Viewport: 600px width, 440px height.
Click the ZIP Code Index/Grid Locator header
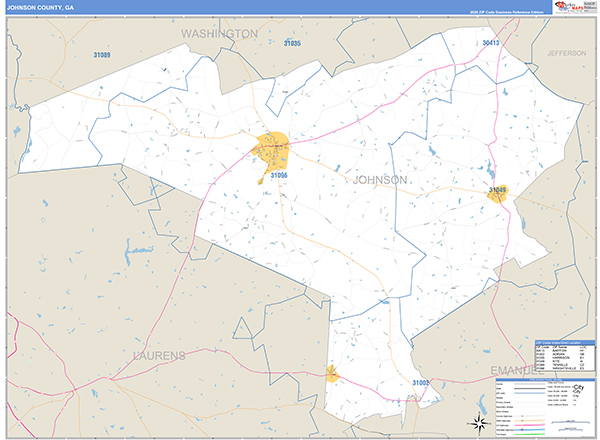coord(565,343)
